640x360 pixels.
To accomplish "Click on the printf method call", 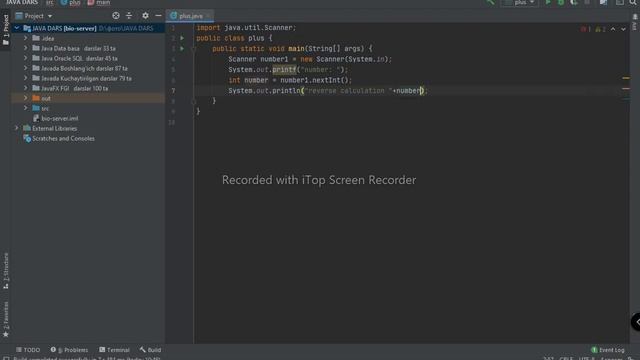I will [x=284, y=69].
